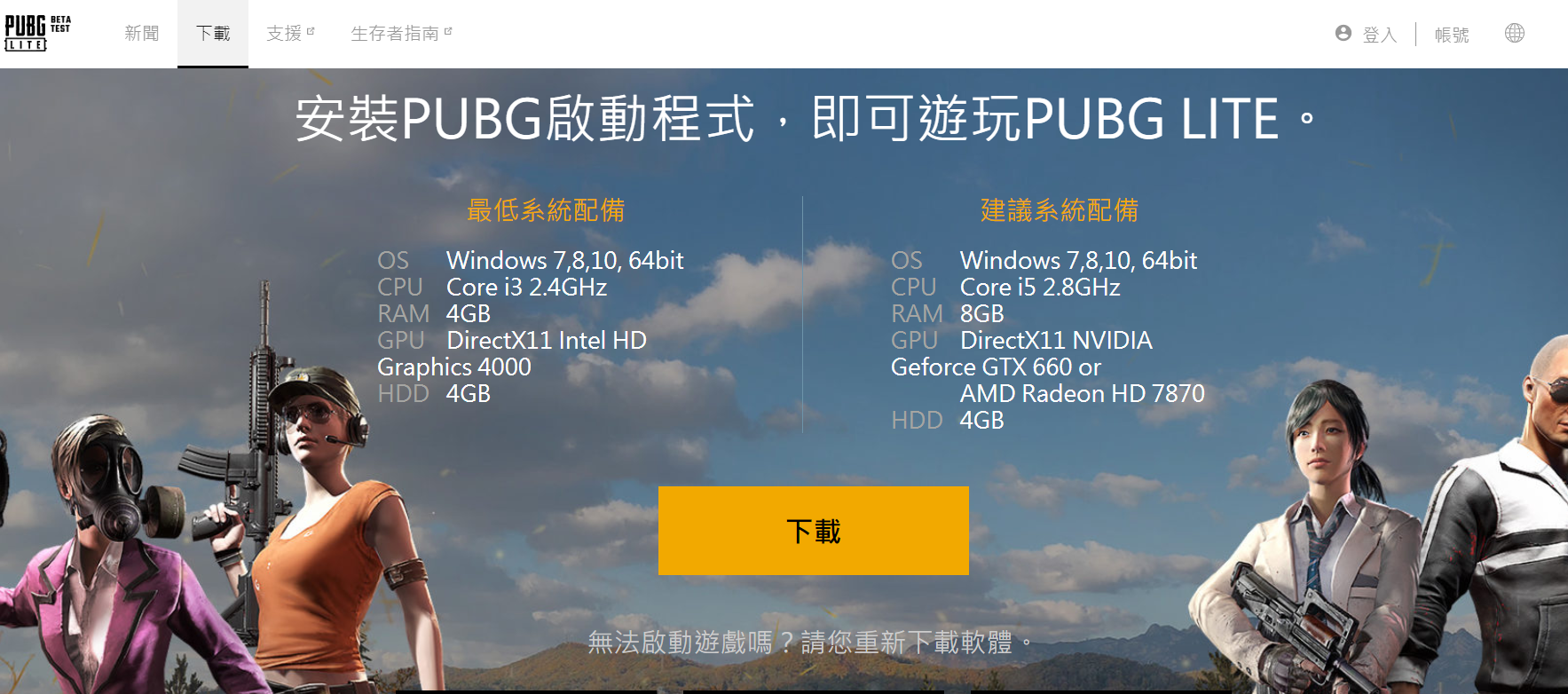The image size is (1568, 694).
Task: Click the minimum RAM 4GB value
Action: pos(469,314)
